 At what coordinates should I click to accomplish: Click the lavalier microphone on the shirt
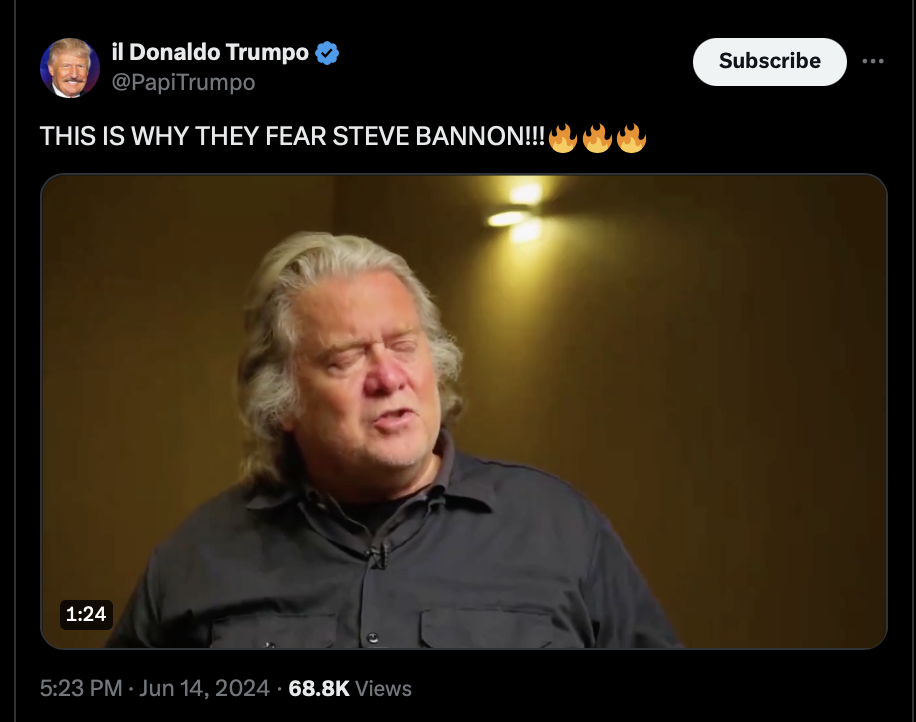click(x=378, y=554)
